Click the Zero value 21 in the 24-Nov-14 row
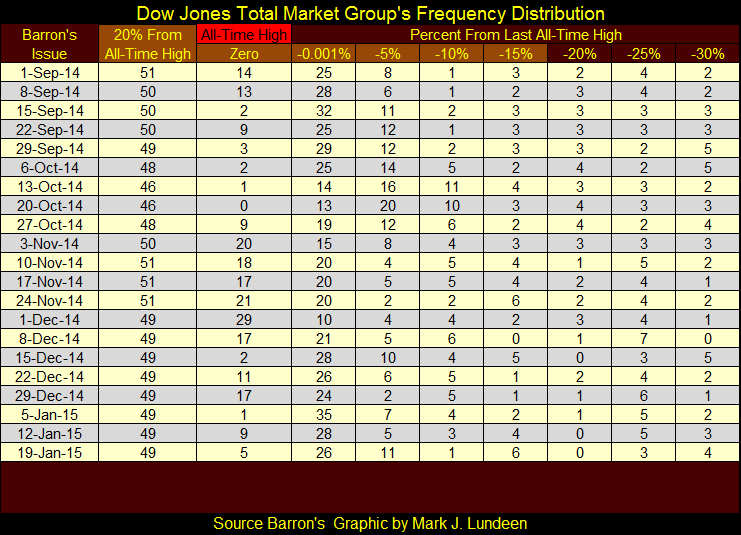Image resolution: width=741 pixels, height=535 pixels. (x=244, y=301)
